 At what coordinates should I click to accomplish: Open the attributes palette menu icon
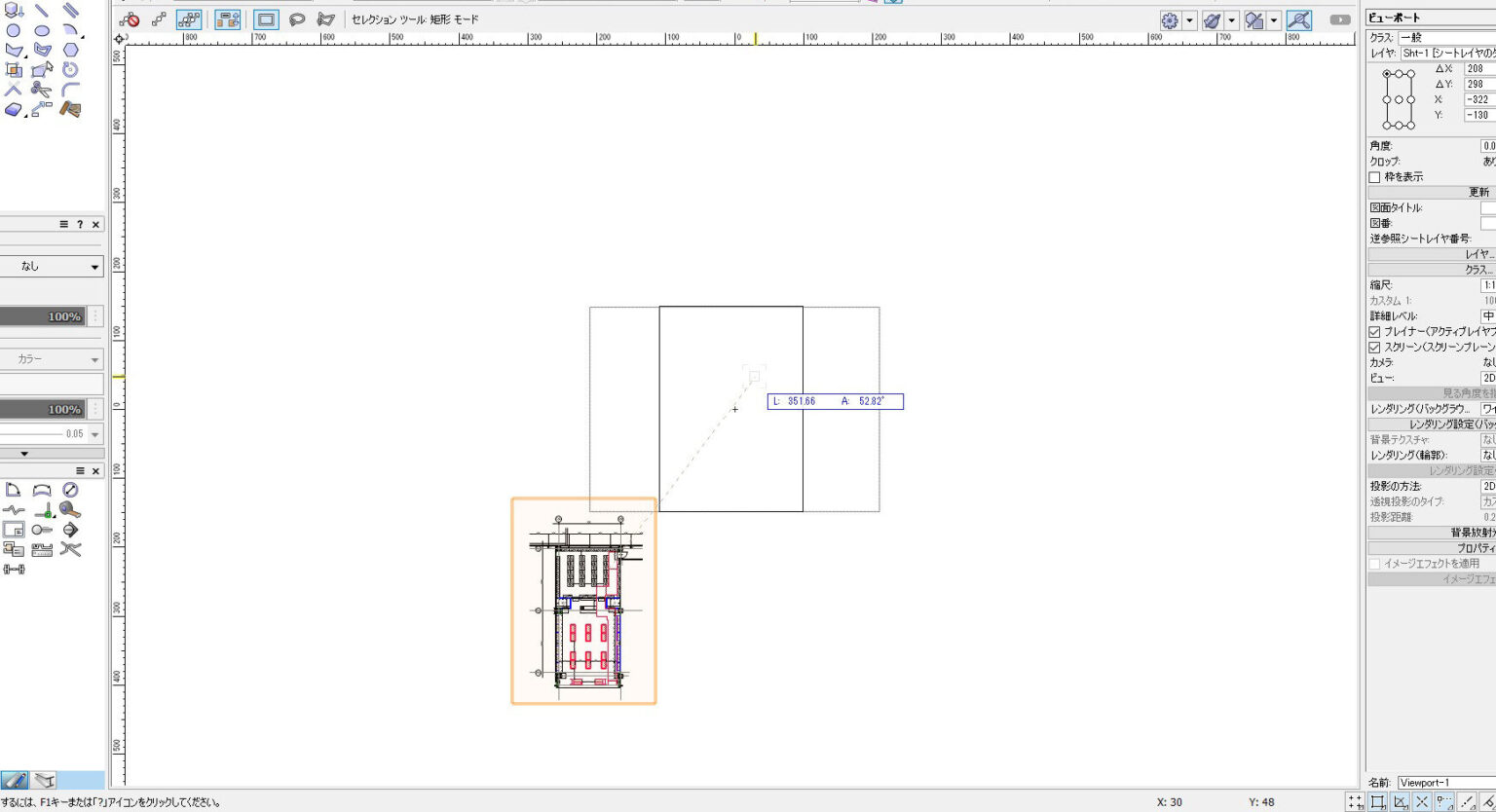pos(64,224)
